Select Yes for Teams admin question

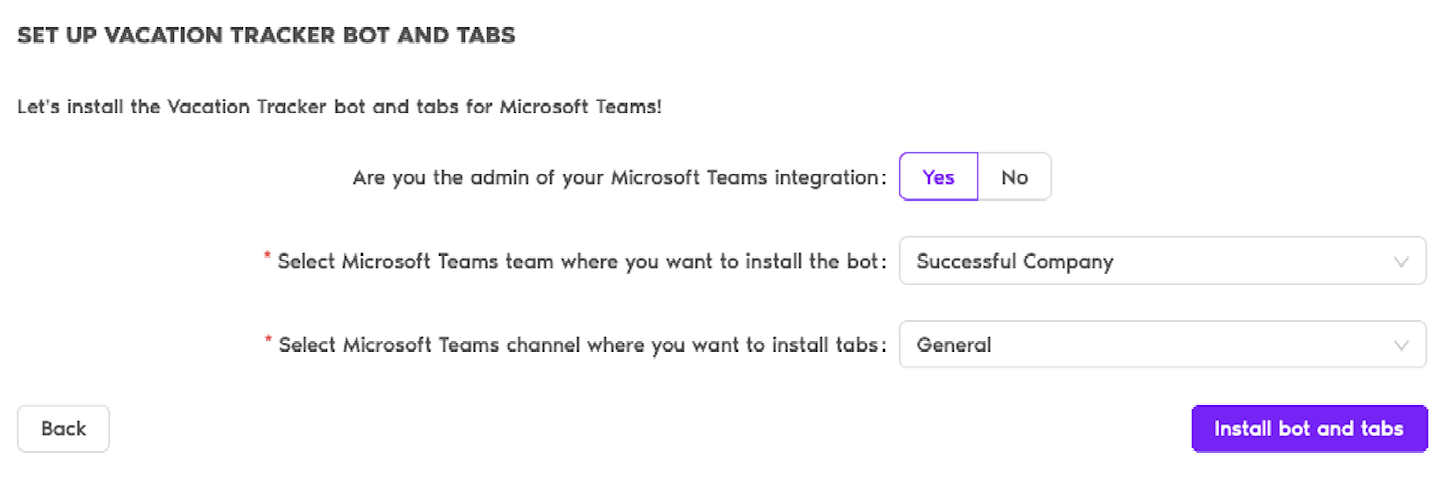click(x=938, y=177)
